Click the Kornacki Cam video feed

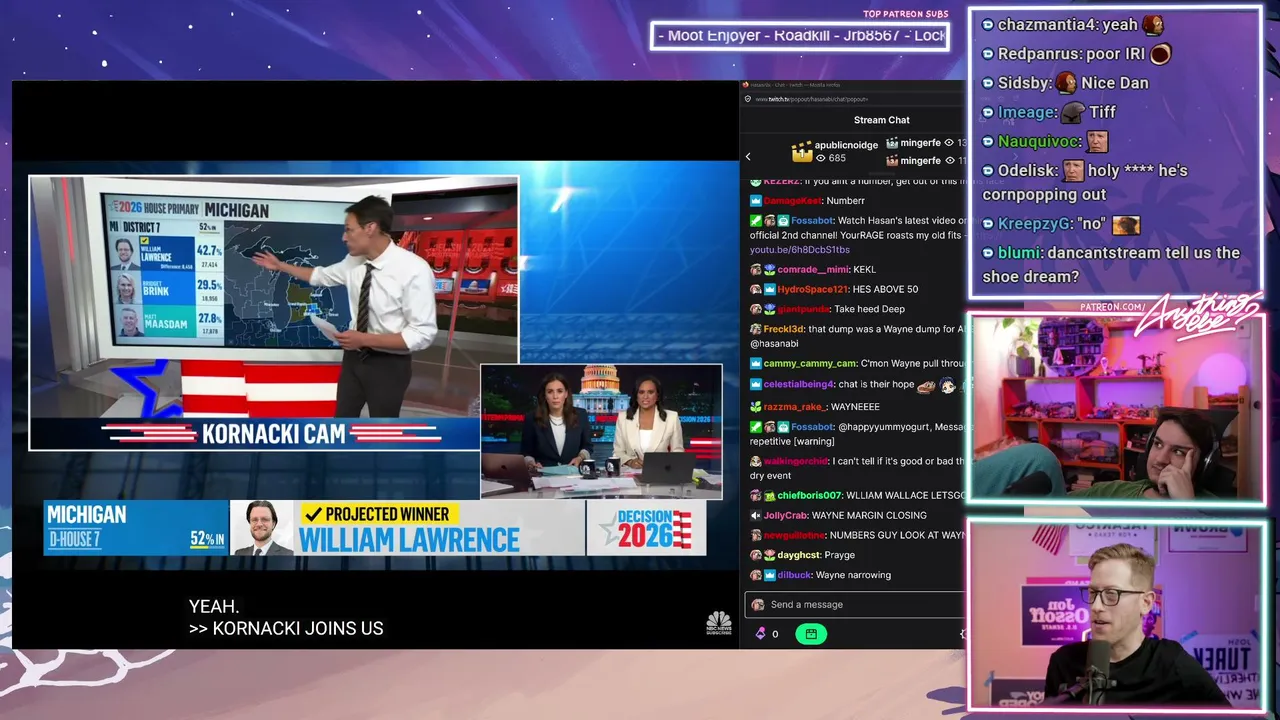click(274, 313)
